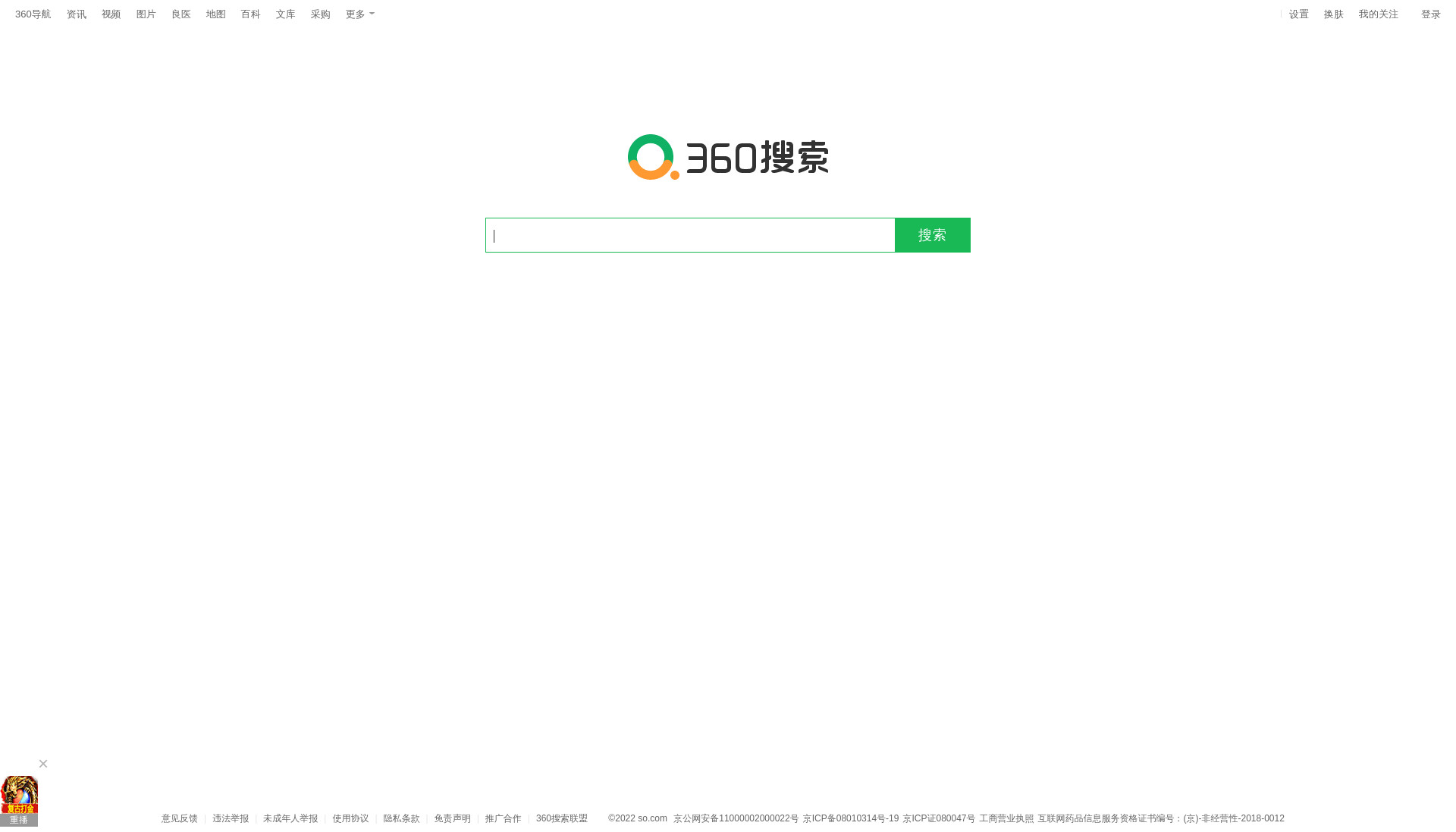Open 采购 purchasing search
Screen dimensions: 1456x832
click(321, 14)
